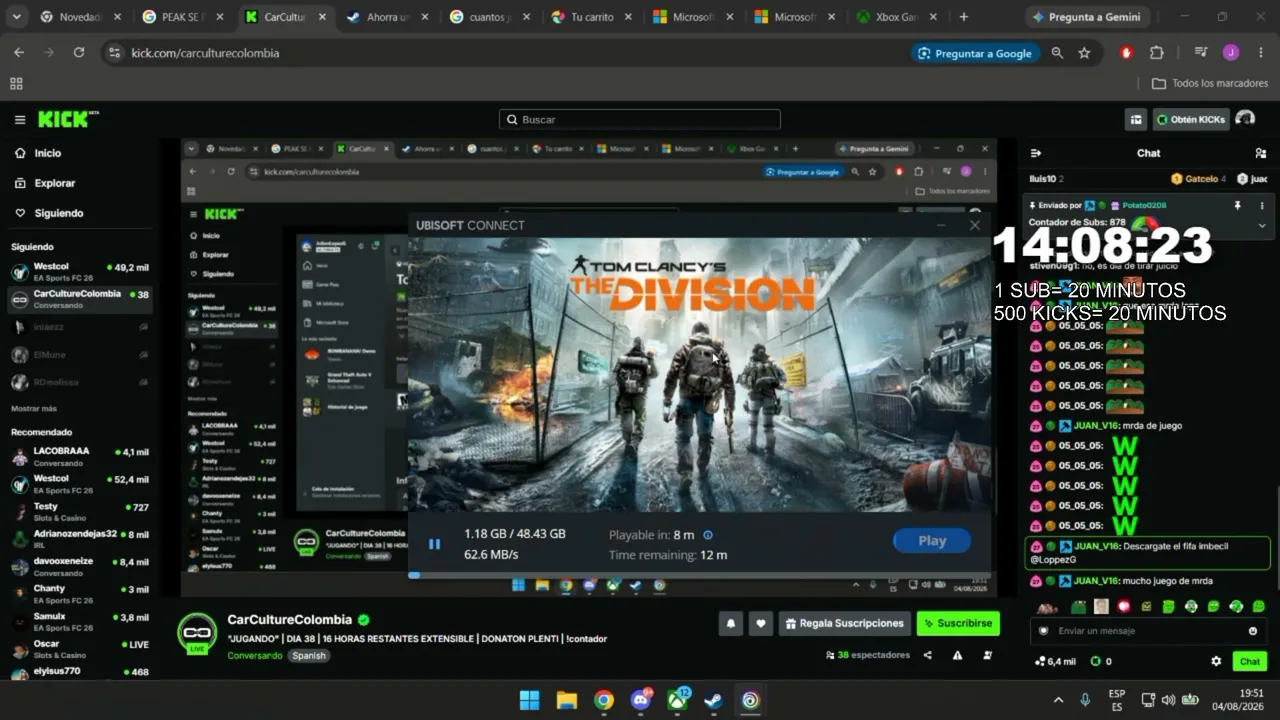Open Ubisoft Connect from the taskbar
The width and height of the screenshot is (1280, 720).
coord(751,700)
